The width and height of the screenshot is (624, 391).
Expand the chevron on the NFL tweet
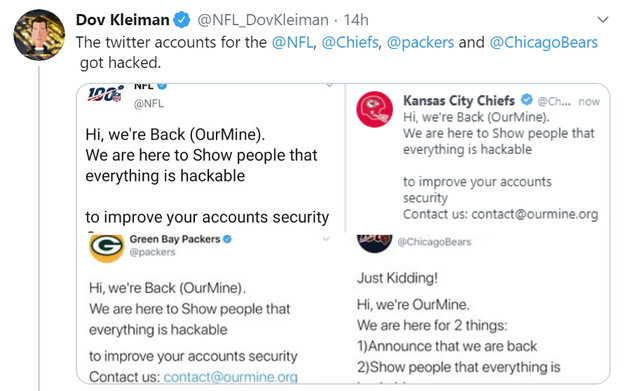(329, 85)
